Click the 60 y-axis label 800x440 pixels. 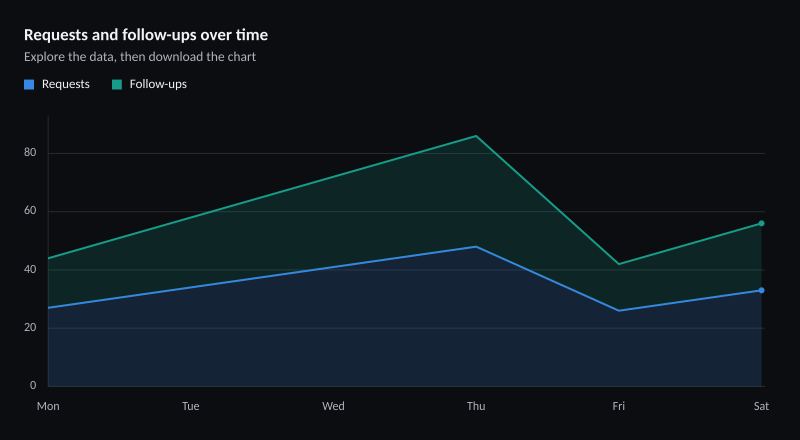(x=30, y=211)
